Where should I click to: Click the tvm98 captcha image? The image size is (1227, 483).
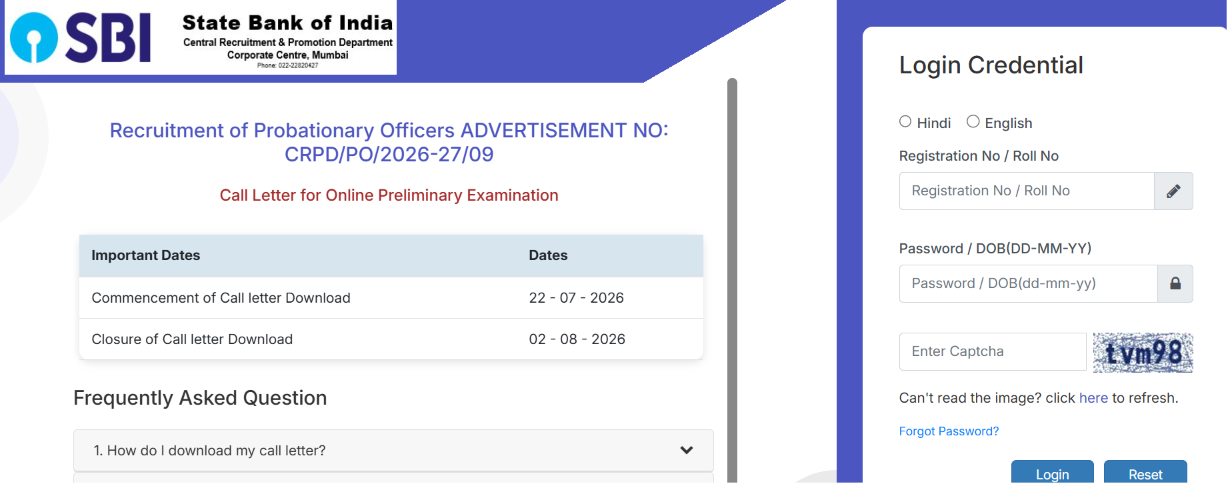pos(1142,352)
